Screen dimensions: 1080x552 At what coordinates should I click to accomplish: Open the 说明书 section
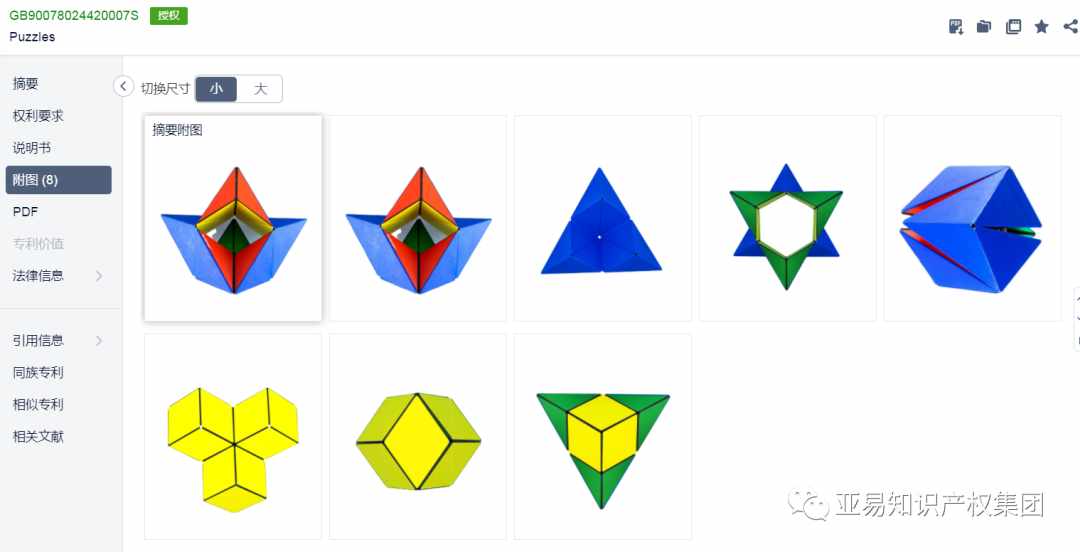[32, 148]
